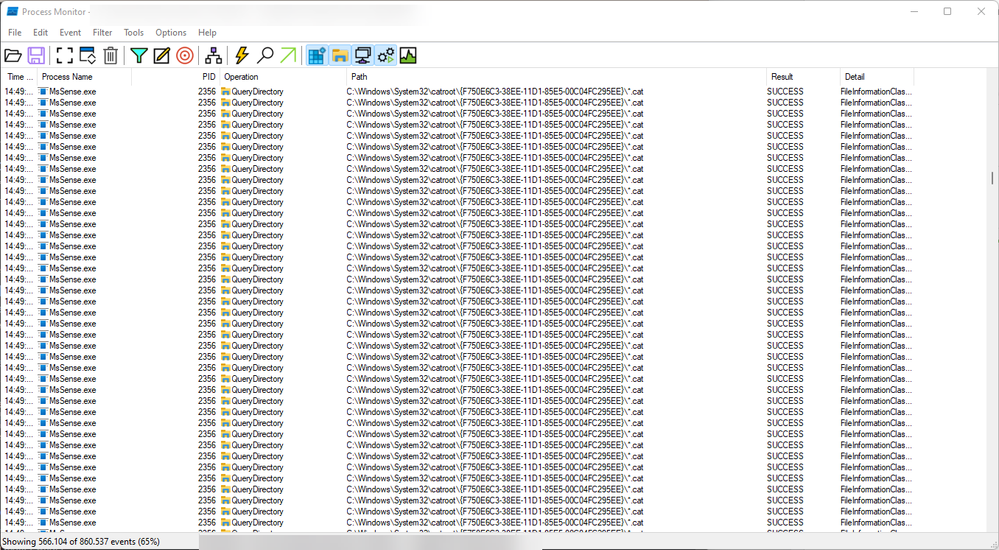Image resolution: width=999 pixels, height=550 pixels.
Task: Toggle Show Registry Activity
Action: point(317,56)
